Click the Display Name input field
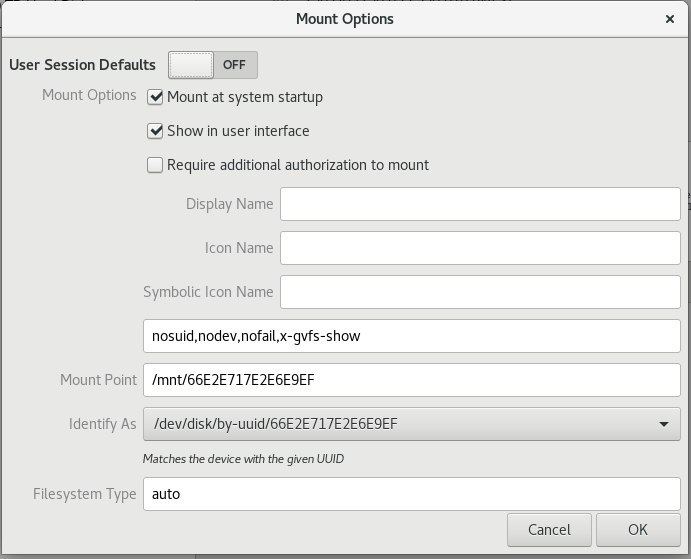691x559 pixels. (480, 204)
